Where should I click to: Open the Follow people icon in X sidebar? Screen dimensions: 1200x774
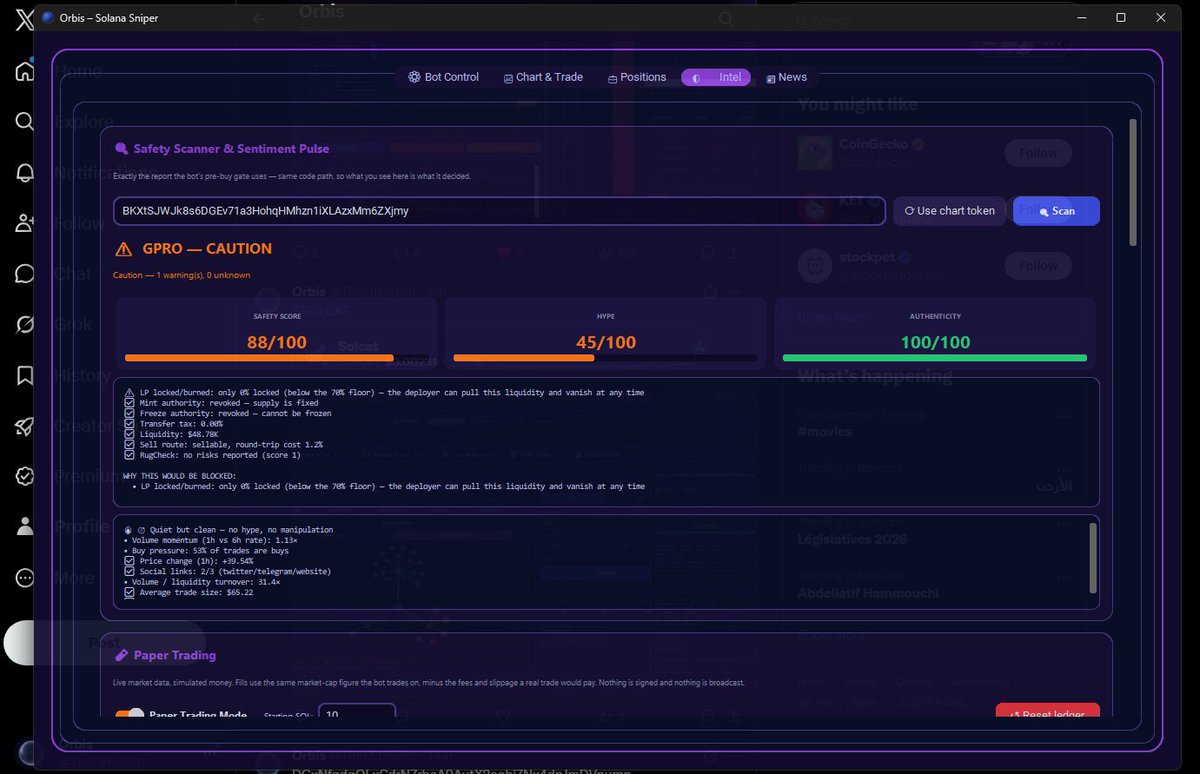[x=25, y=223]
